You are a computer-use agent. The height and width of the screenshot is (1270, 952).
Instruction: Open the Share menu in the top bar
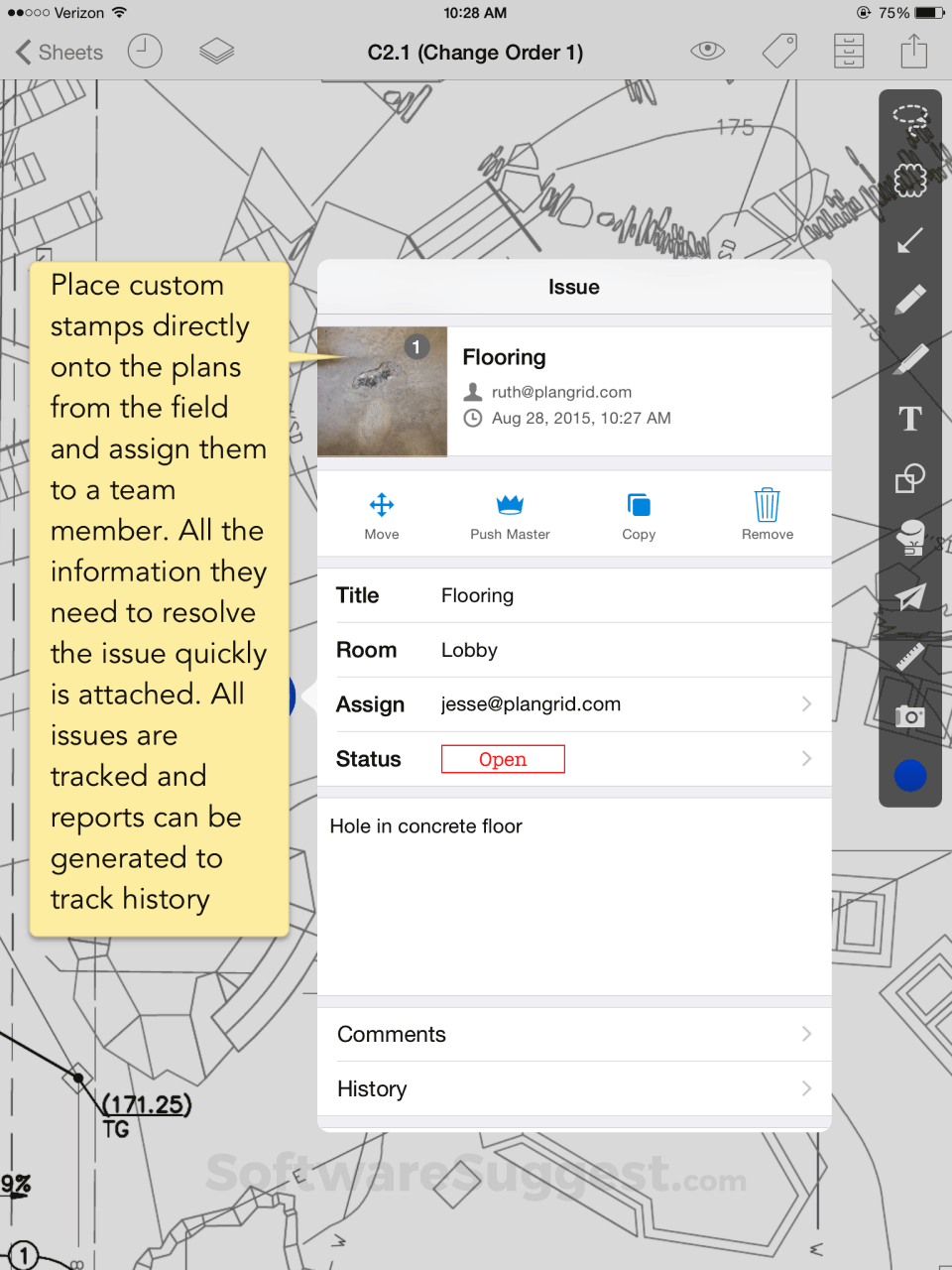tap(913, 51)
